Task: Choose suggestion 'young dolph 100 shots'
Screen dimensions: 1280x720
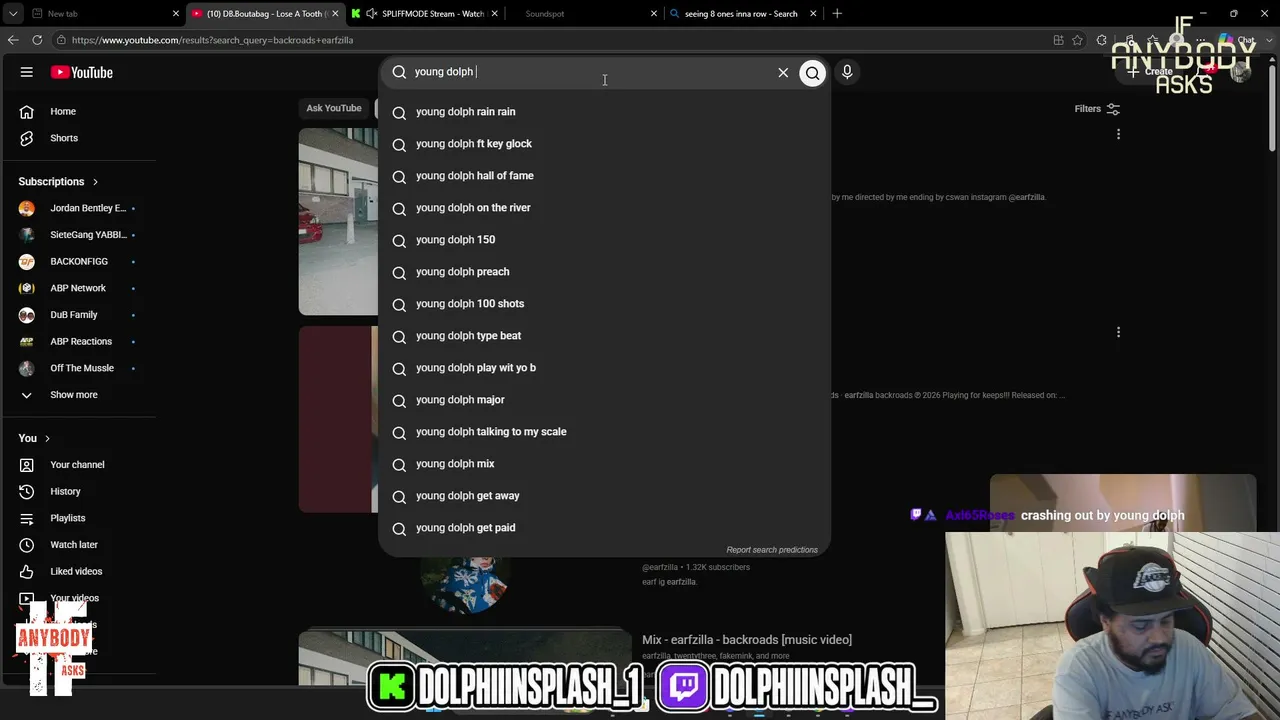Action: 604,304
